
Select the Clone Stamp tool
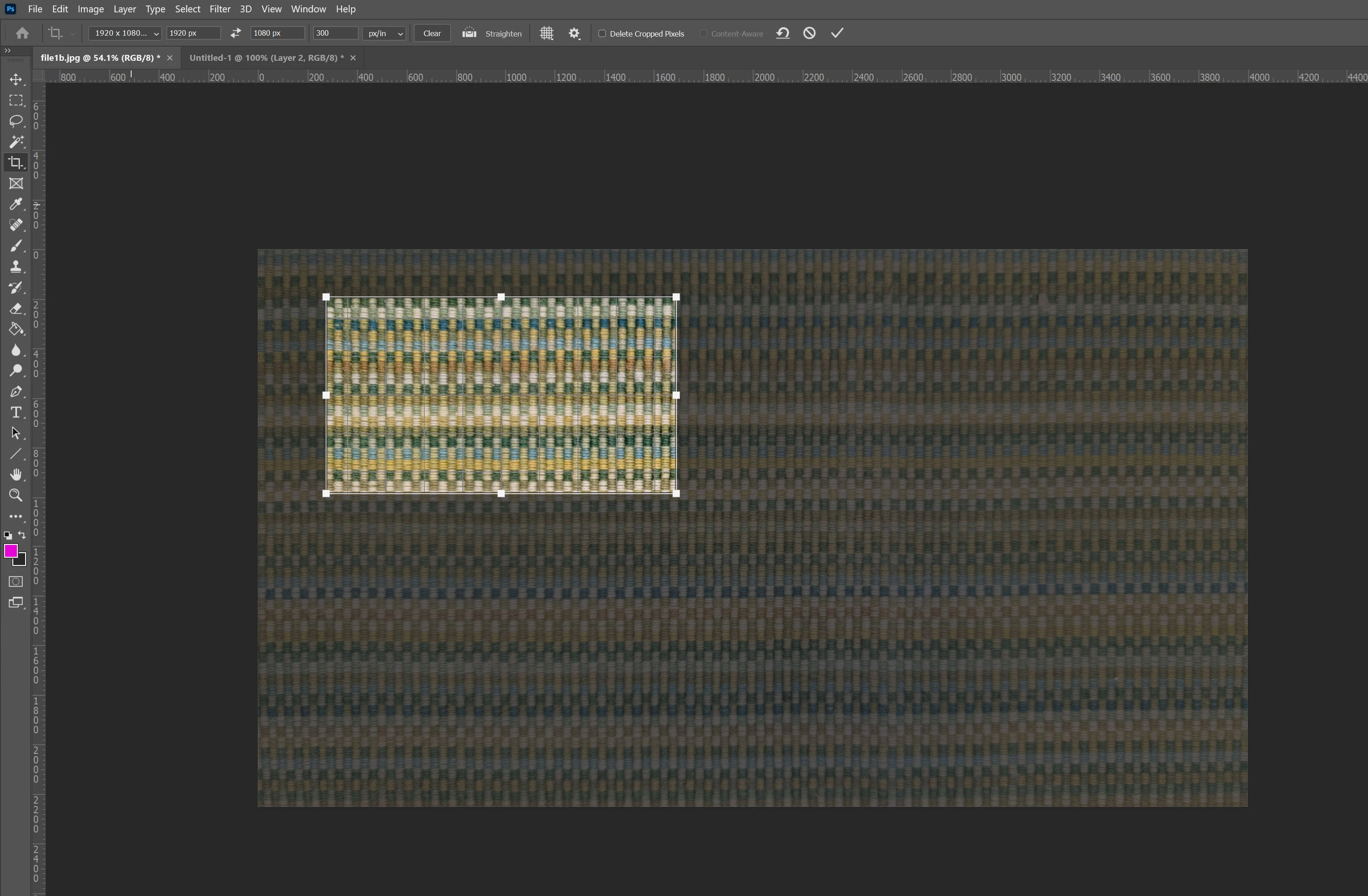pos(16,267)
